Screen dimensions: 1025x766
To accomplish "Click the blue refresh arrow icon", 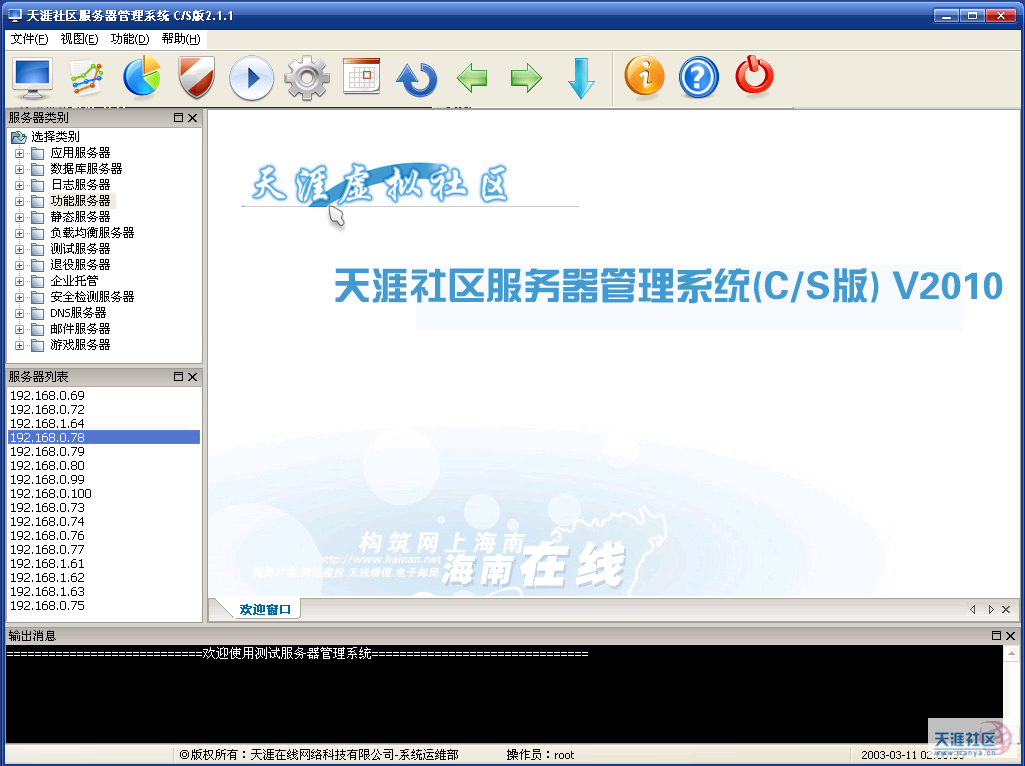I will pyautogui.click(x=416, y=78).
